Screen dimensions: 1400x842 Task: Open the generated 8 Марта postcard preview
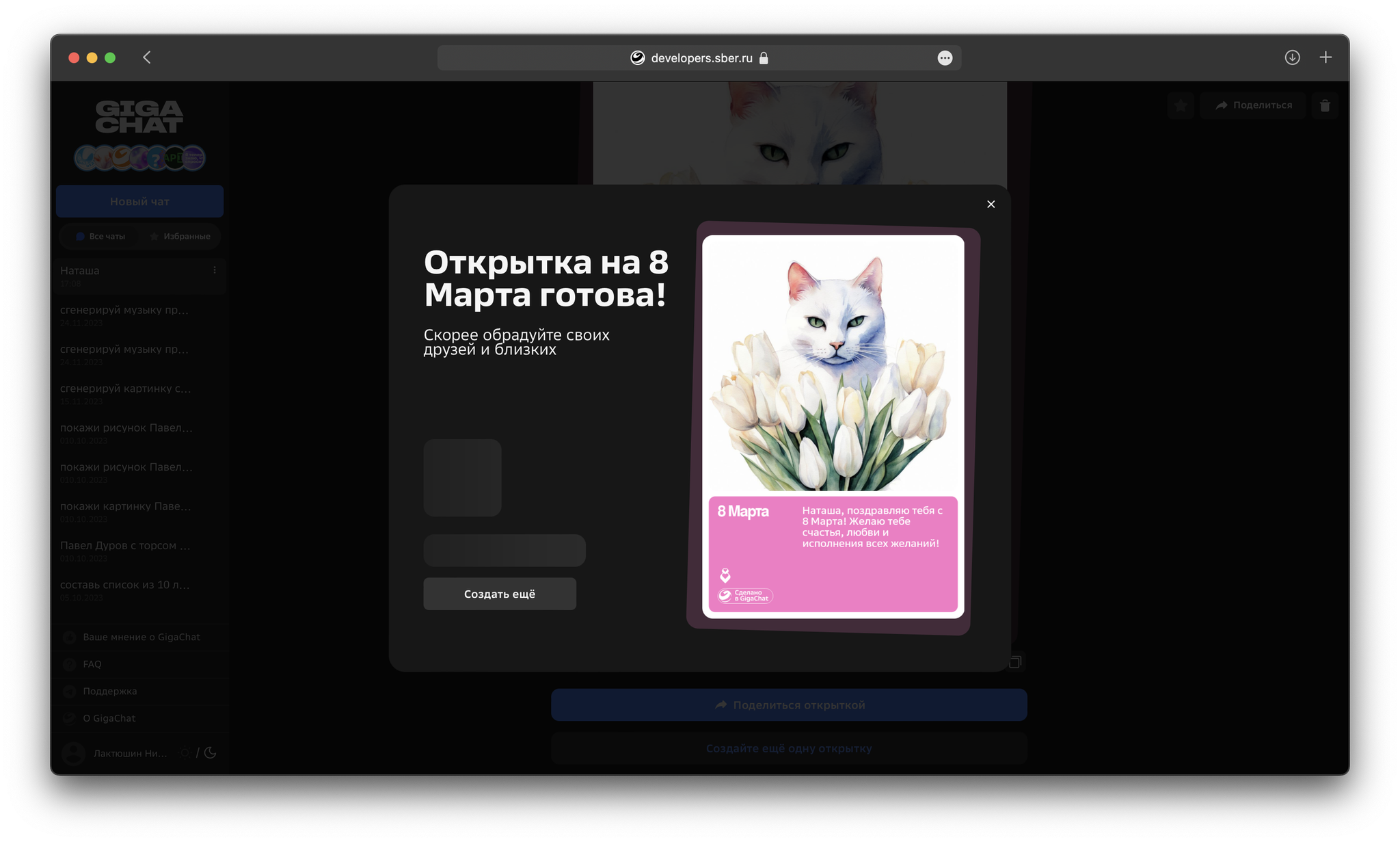(833, 427)
